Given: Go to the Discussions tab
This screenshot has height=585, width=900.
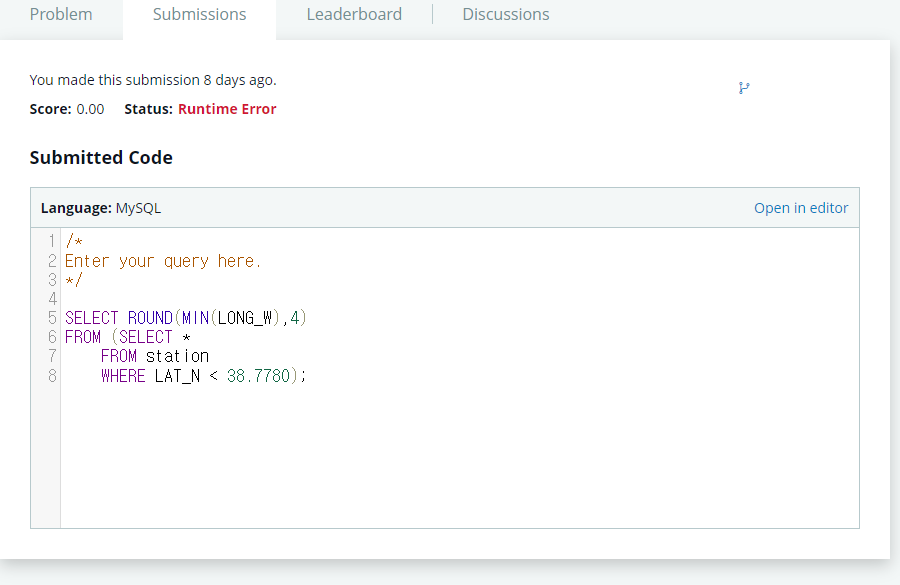Looking at the screenshot, I should (x=506, y=14).
